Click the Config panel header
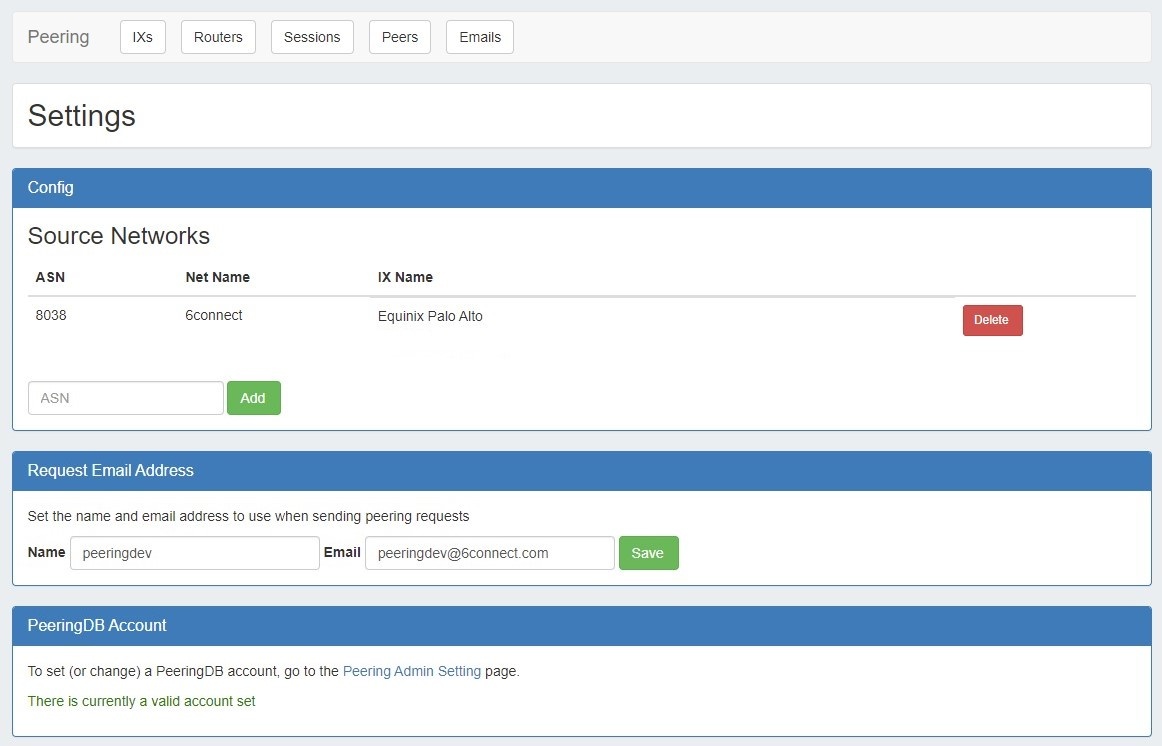 pos(581,188)
